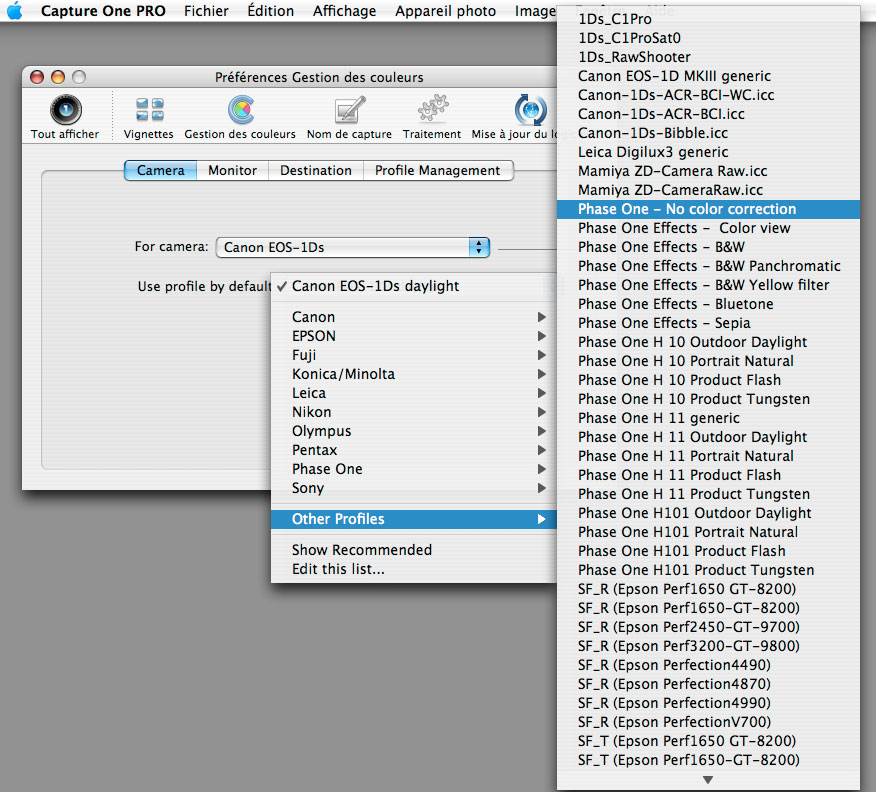Switch to the Monitor tab
The width and height of the screenshot is (876, 792).
232,170
